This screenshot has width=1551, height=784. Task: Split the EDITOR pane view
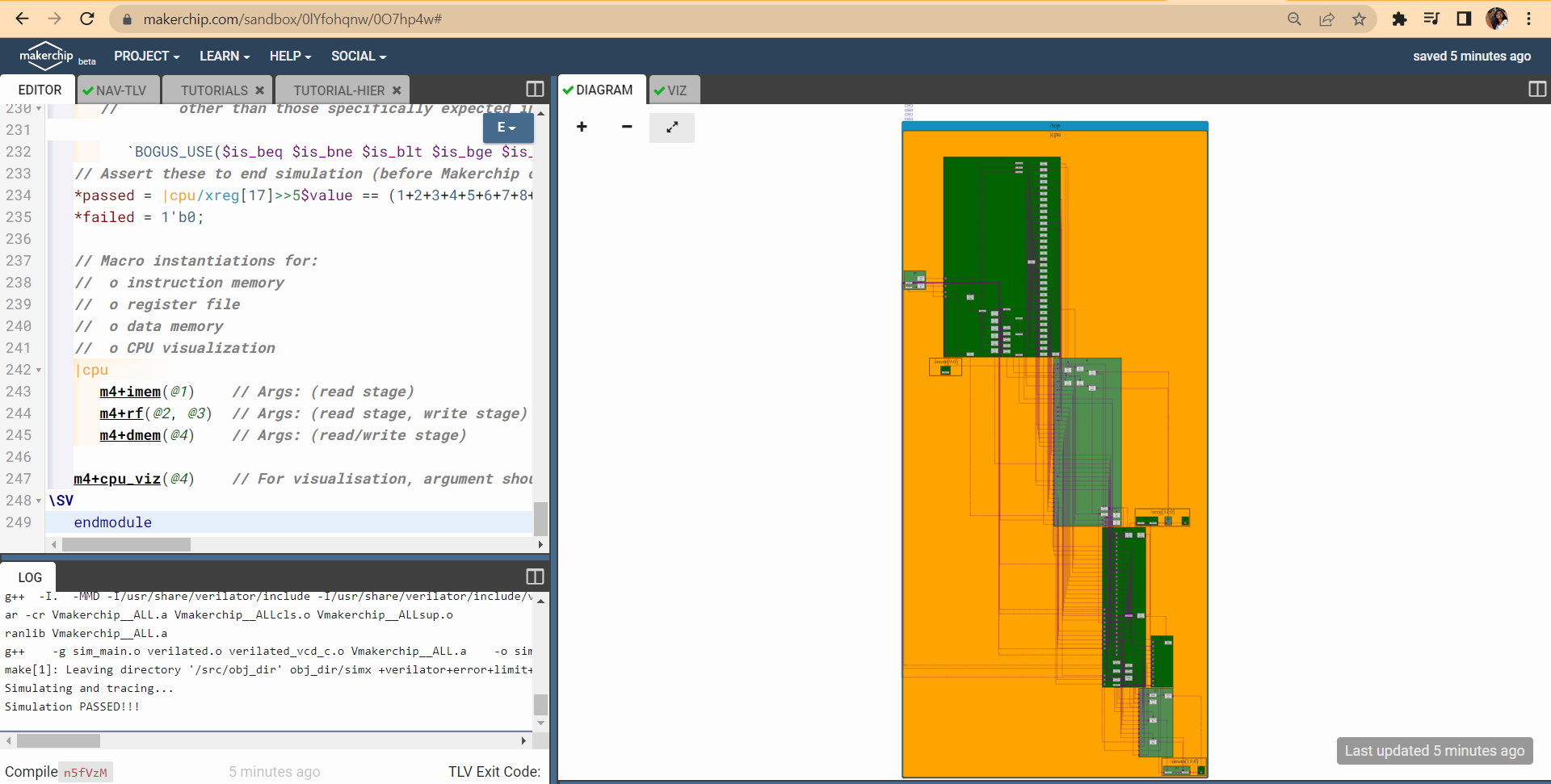pos(535,89)
